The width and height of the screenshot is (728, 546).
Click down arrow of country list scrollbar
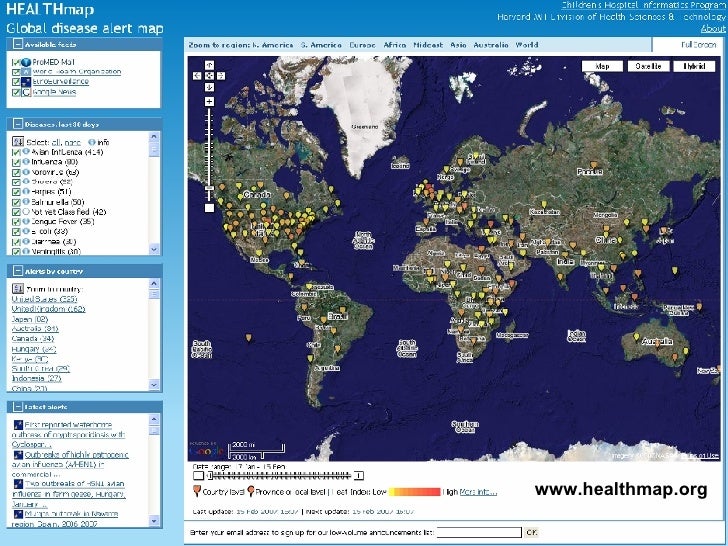pyautogui.click(x=154, y=385)
